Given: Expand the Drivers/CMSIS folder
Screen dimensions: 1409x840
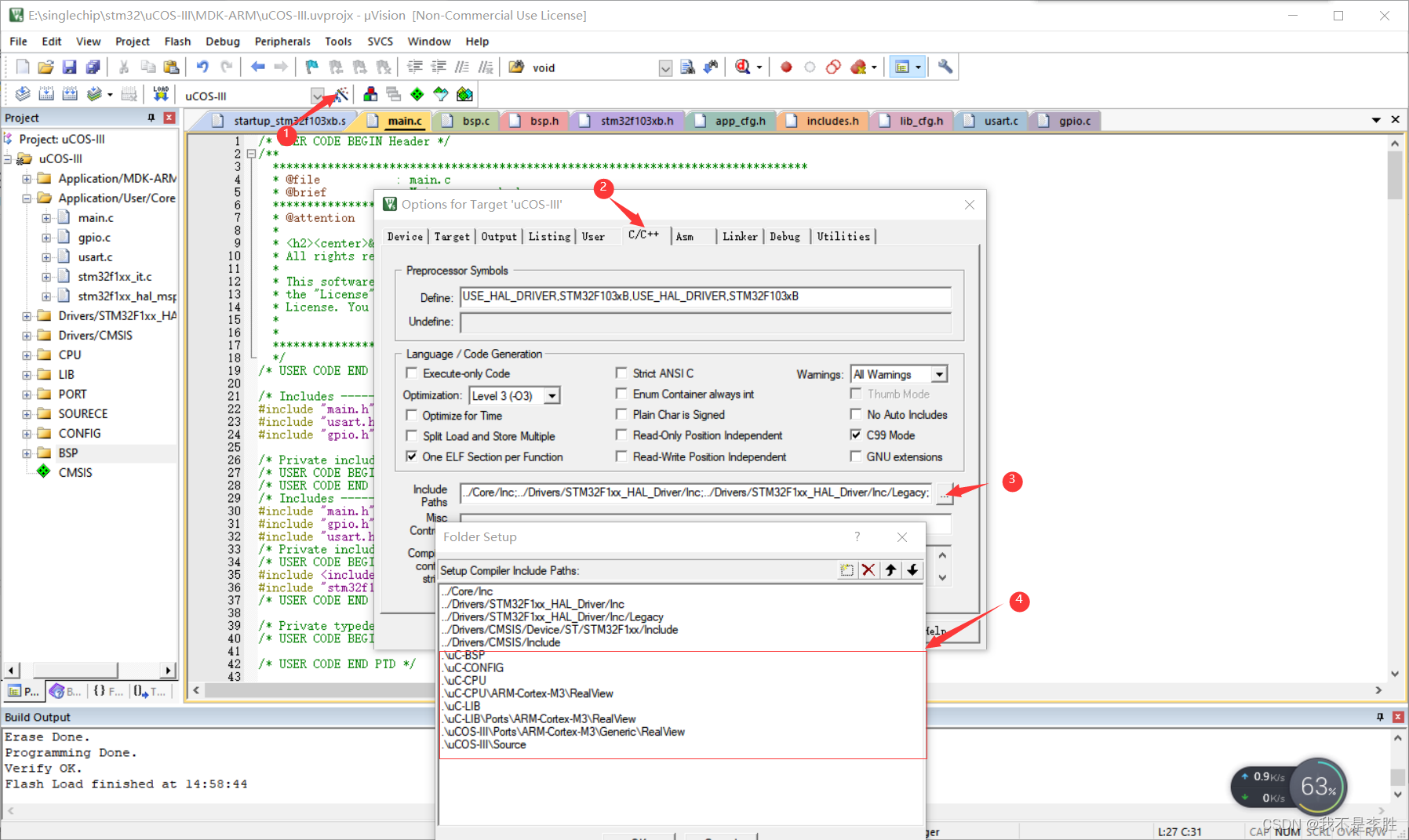Looking at the screenshot, I should click(x=27, y=336).
